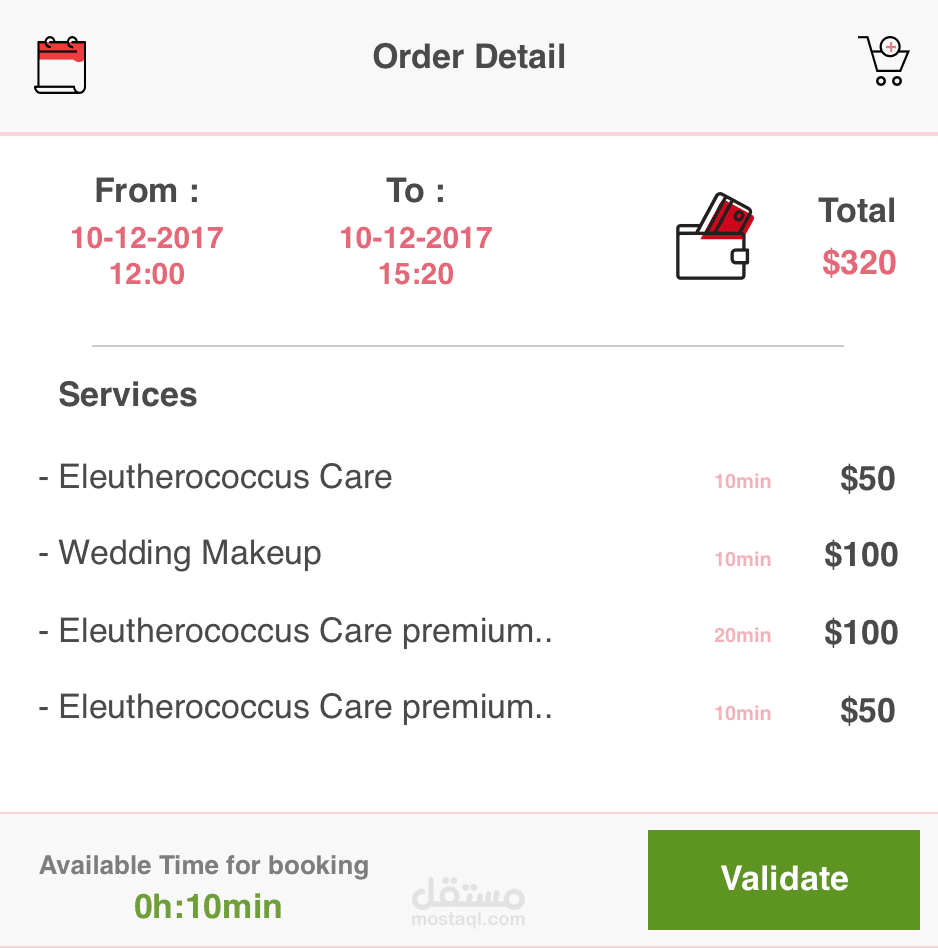The image size is (938, 948).
Task: Tap the 20min duration label
Action: [x=742, y=635]
